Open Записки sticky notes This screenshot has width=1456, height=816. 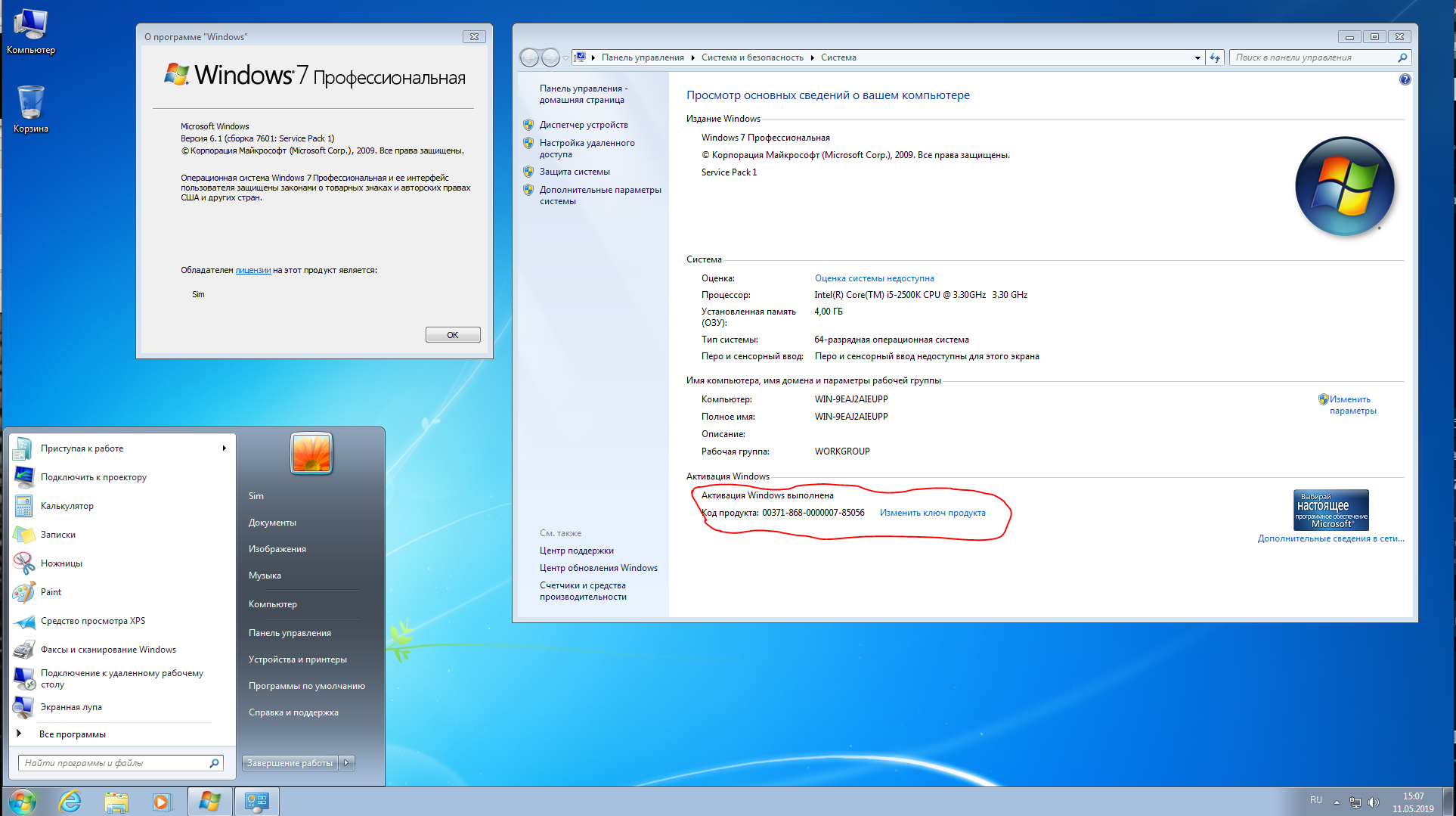coord(121,535)
